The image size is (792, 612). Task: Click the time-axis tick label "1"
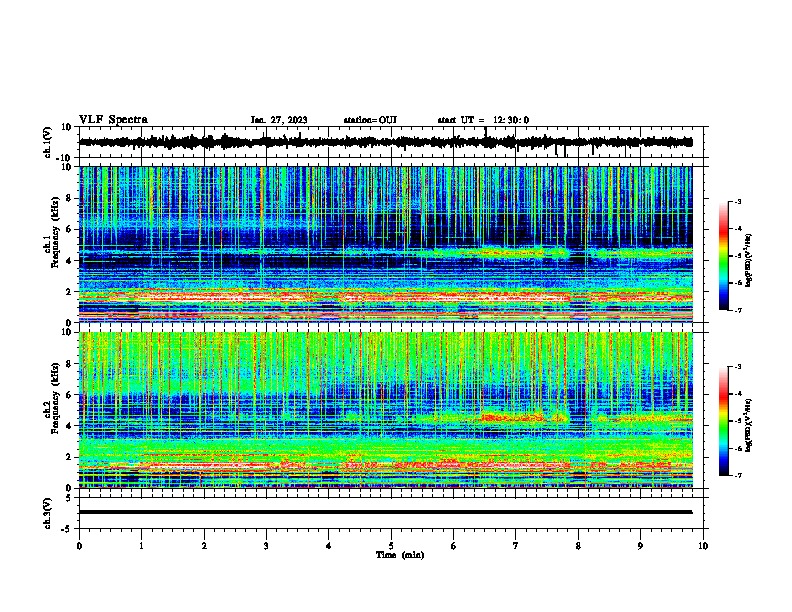pyautogui.click(x=141, y=546)
